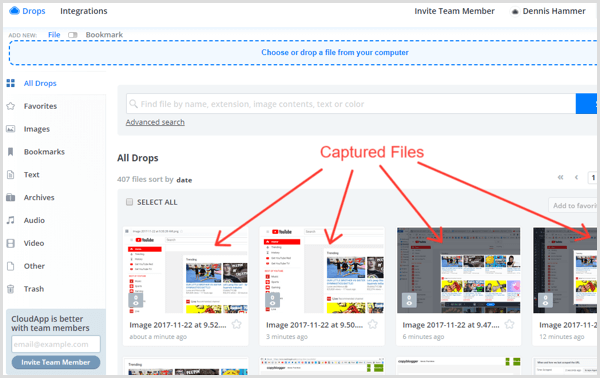Click Invite Team Member in top bar
Image resolution: width=600 pixels, height=378 pixels.
pyautogui.click(x=455, y=11)
